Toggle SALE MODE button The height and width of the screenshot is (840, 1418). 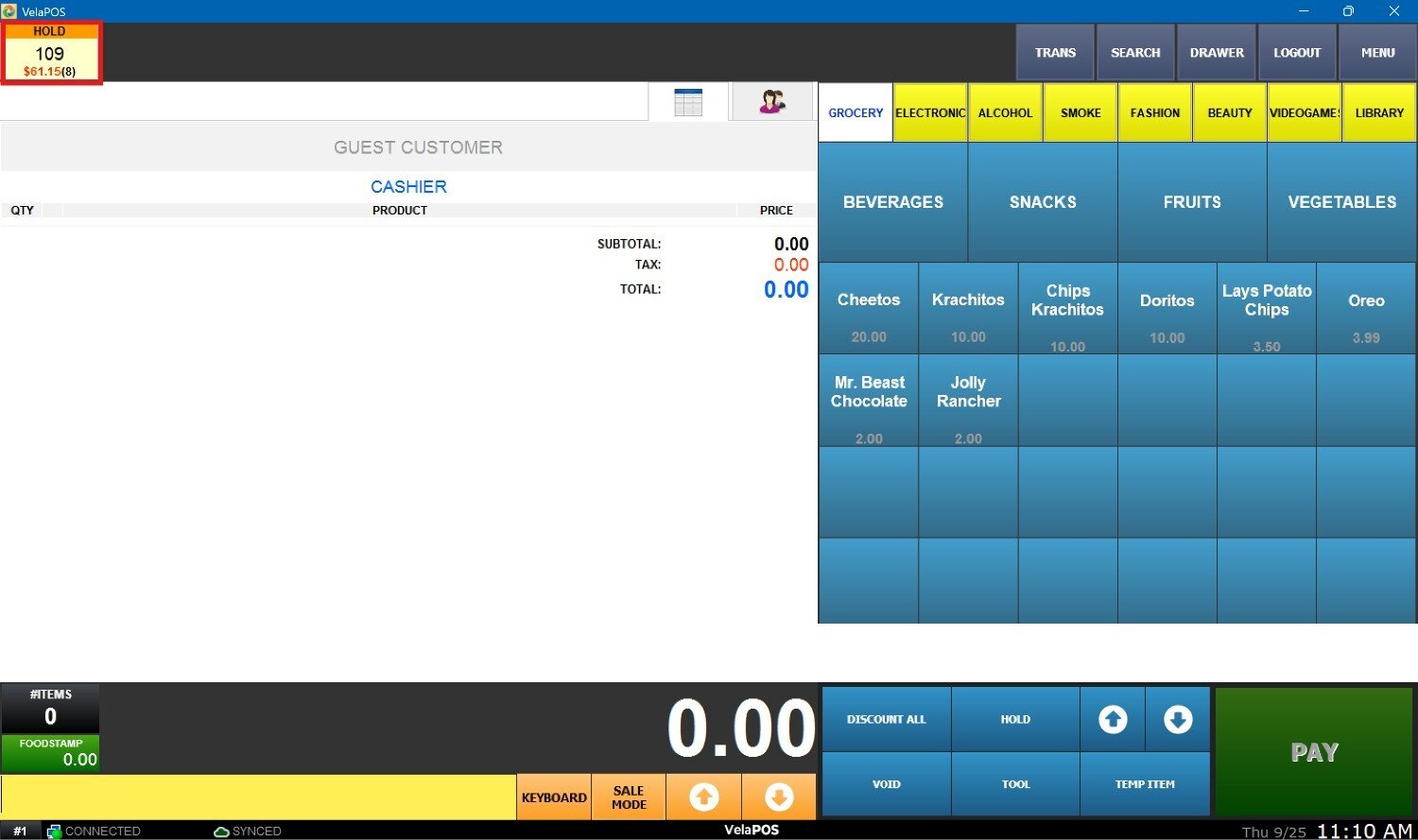tap(629, 797)
